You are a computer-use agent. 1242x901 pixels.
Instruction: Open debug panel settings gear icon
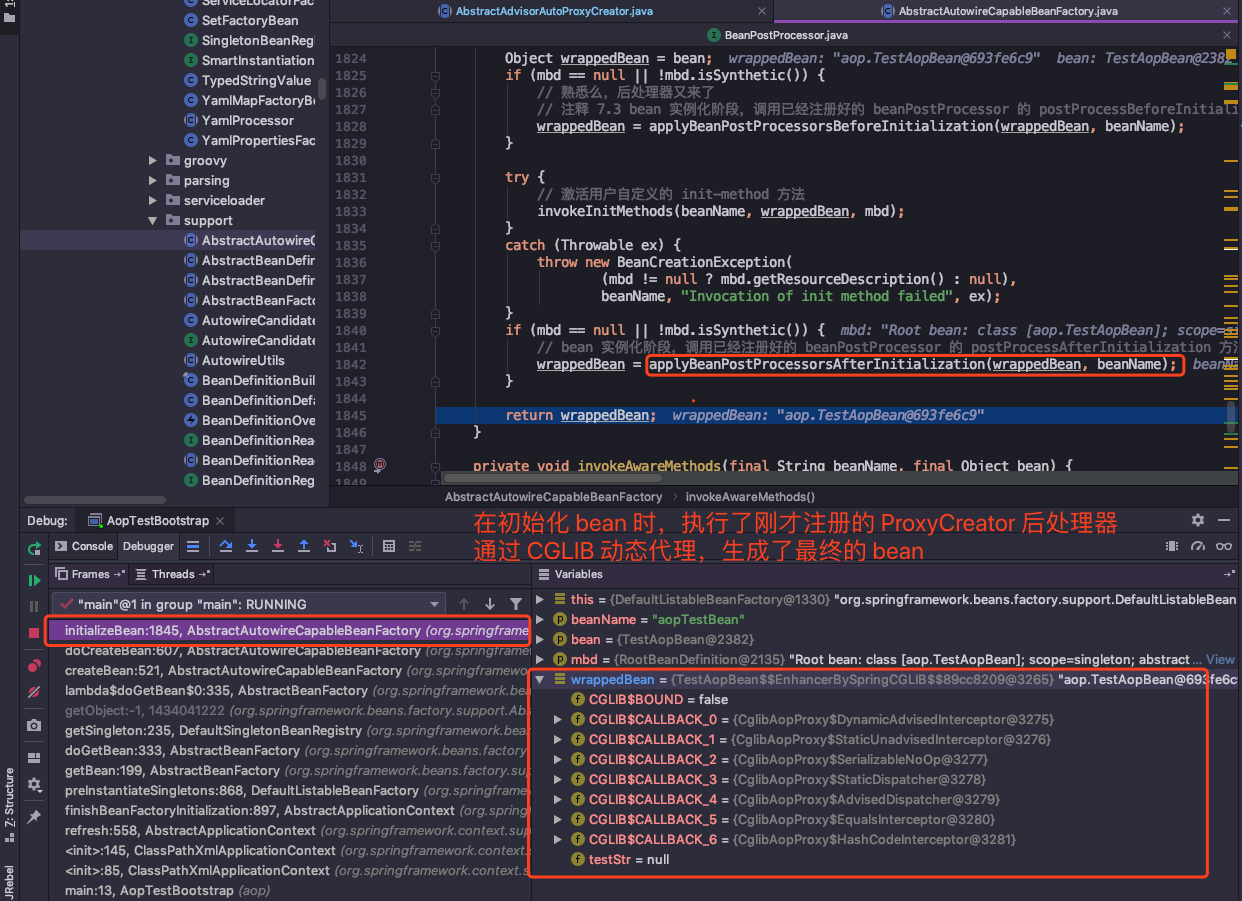[x=1198, y=520]
